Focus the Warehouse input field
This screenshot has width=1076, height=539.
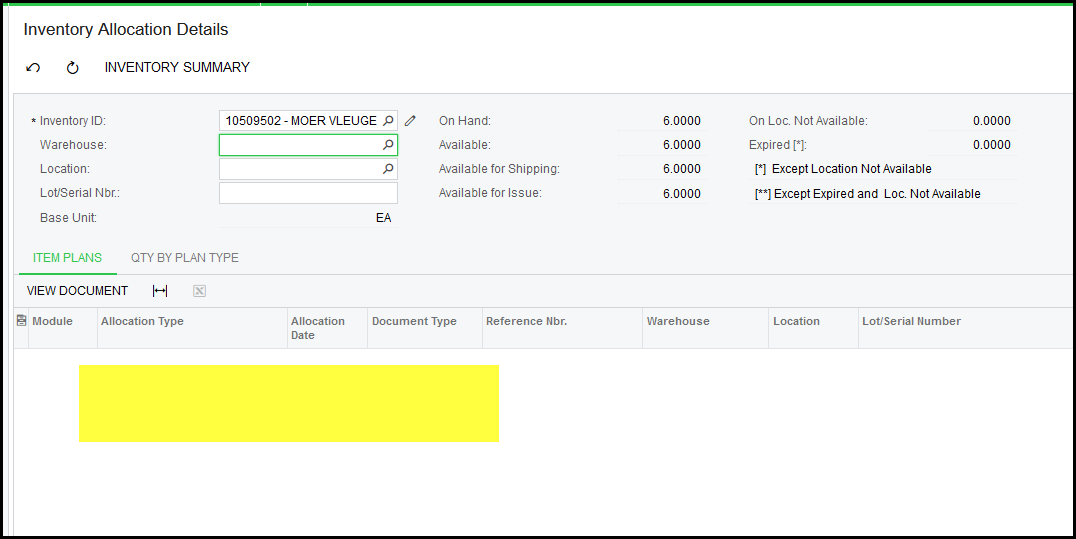click(299, 145)
